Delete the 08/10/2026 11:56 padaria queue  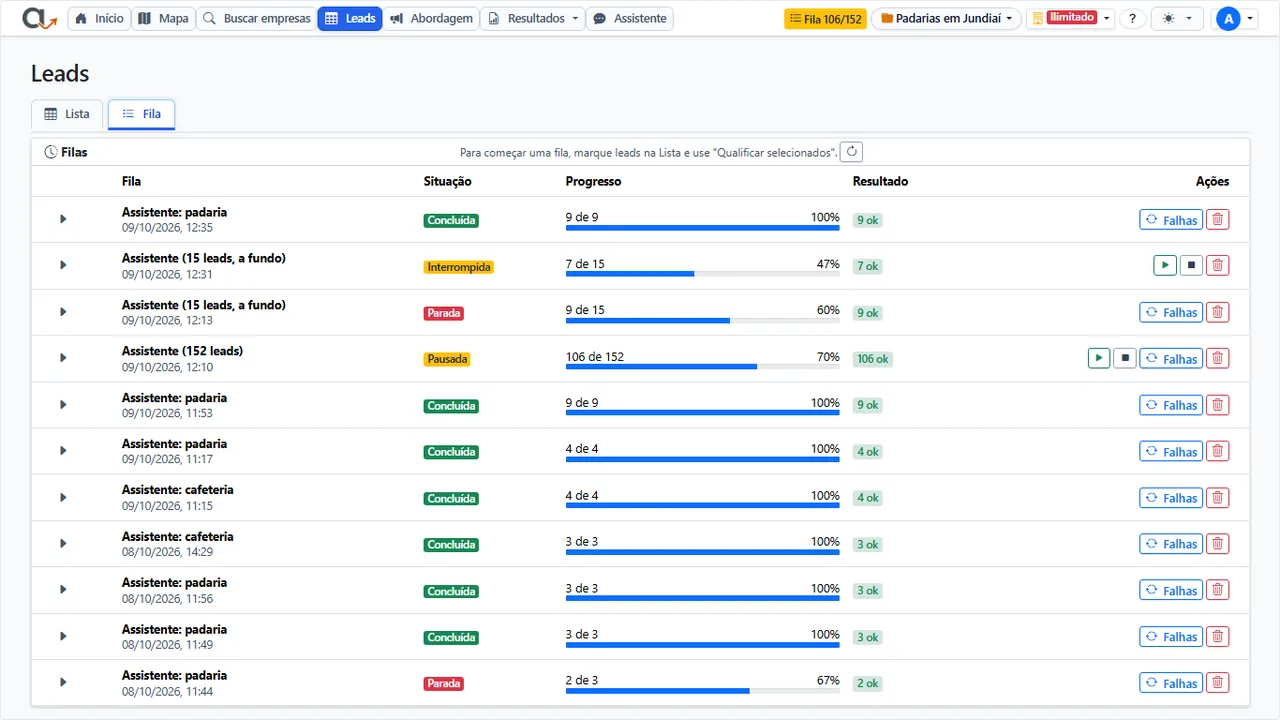click(1217, 590)
